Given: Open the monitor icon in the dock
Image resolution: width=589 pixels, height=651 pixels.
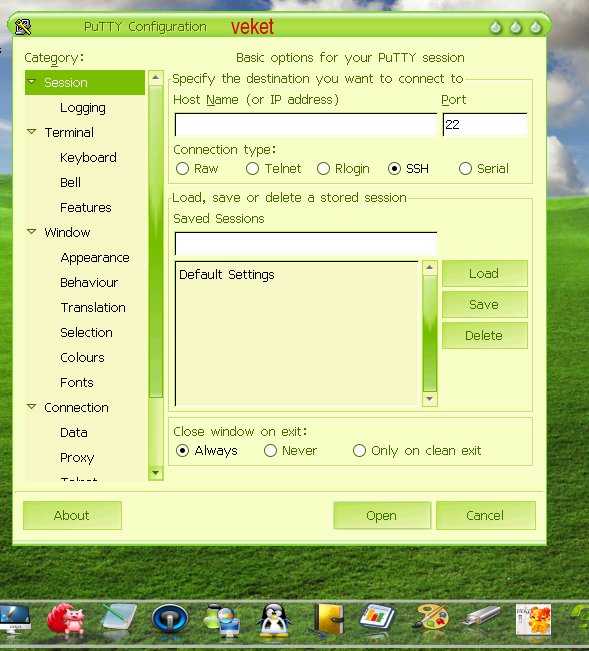Looking at the screenshot, I should click(15, 621).
